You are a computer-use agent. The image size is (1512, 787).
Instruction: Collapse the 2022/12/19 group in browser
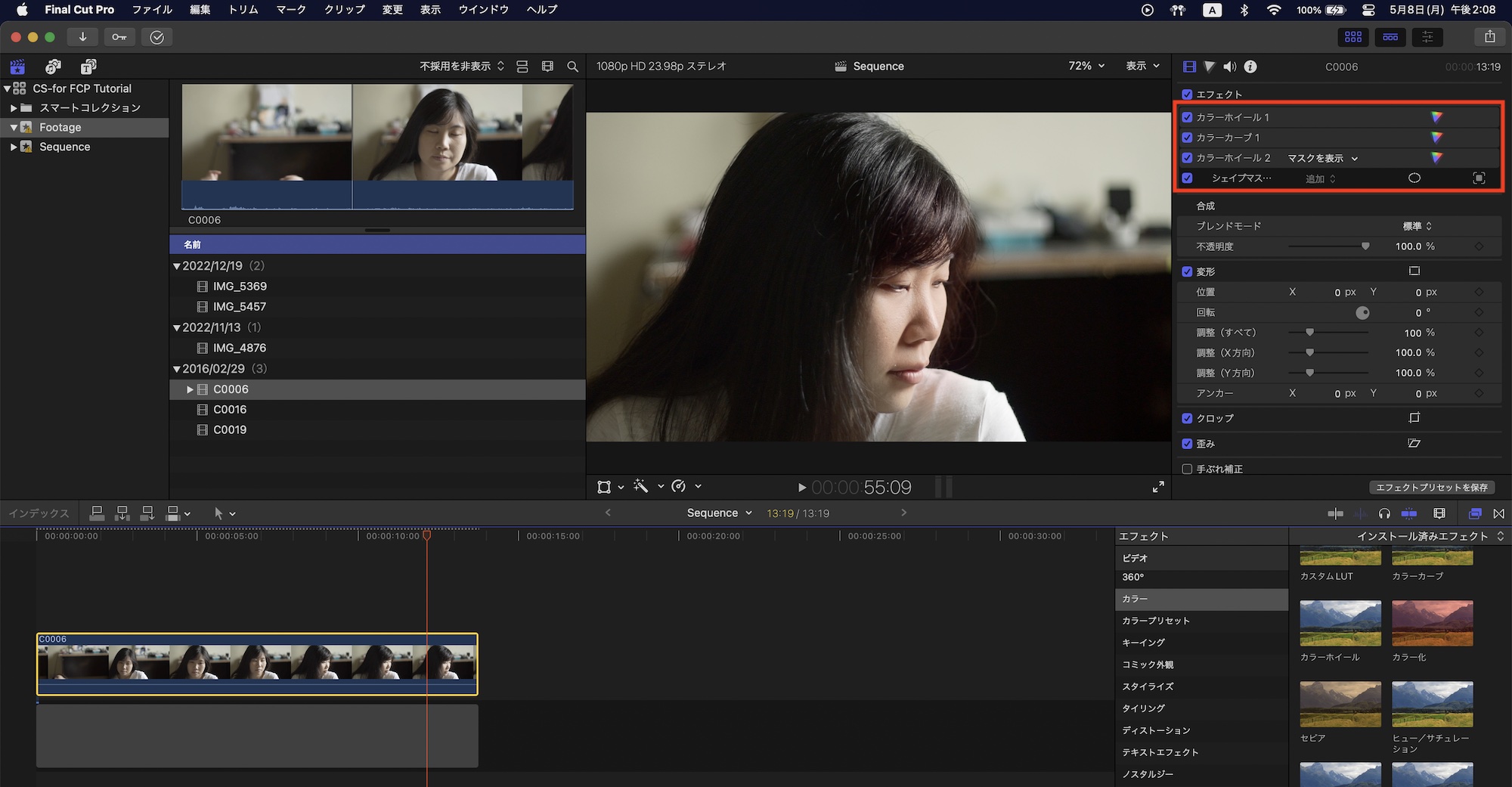[x=177, y=265]
